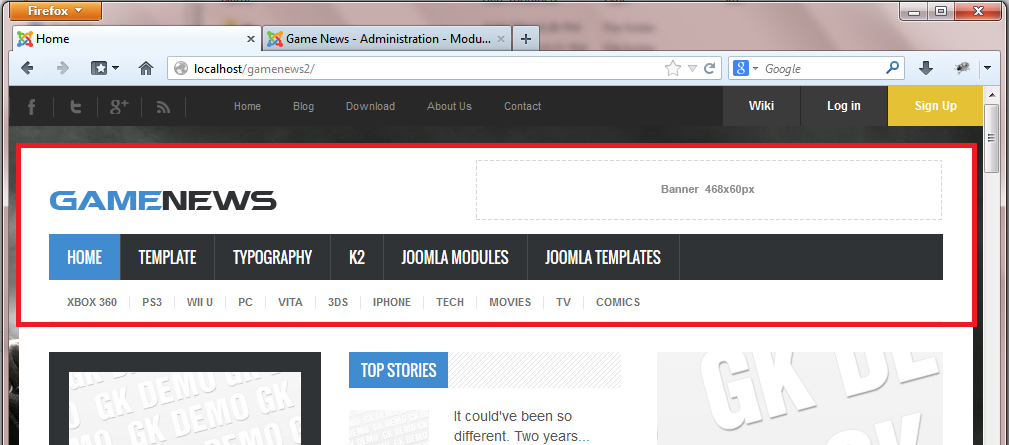Click the Log in button
The image size is (1009, 445).
coord(844,106)
